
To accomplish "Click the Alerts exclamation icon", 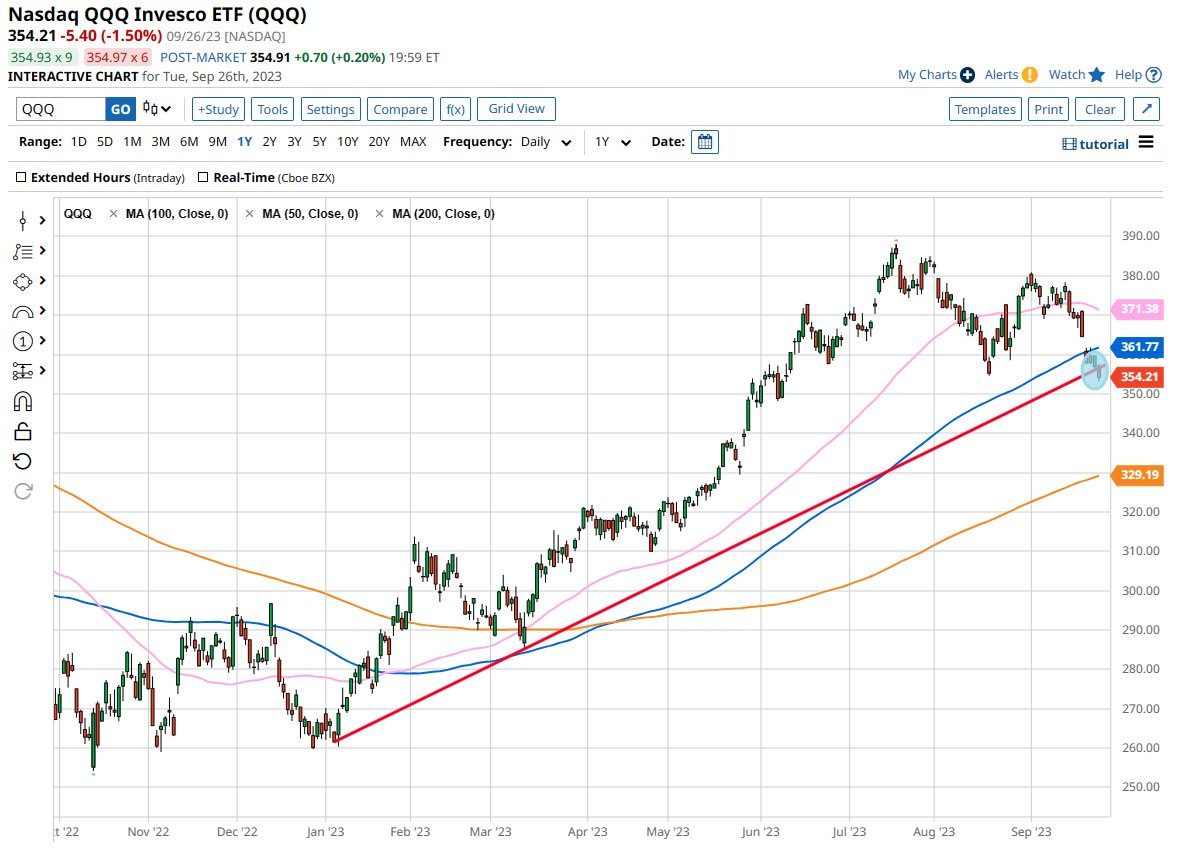I will (1030, 75).
